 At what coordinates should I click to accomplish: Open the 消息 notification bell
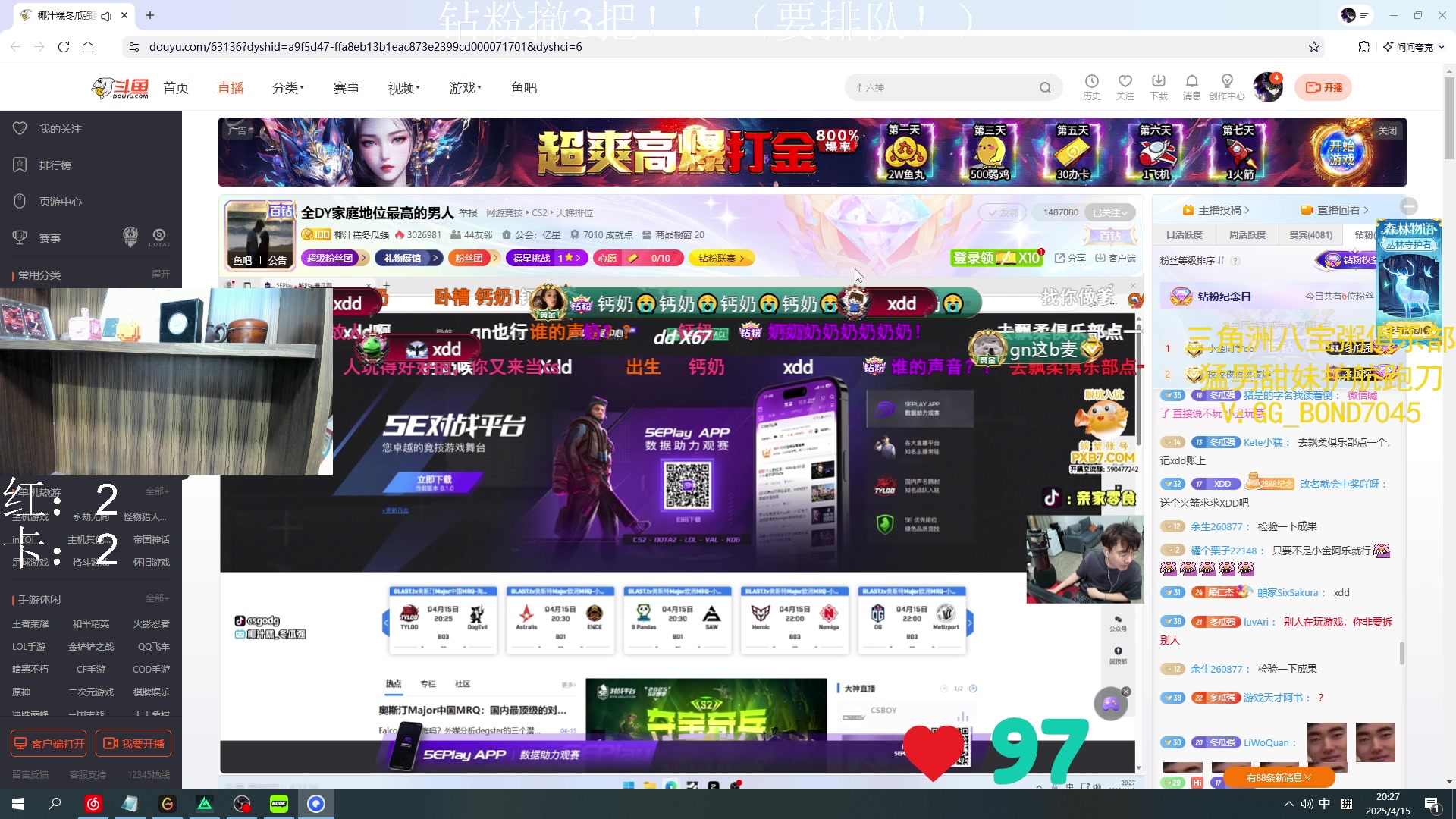1192,86
